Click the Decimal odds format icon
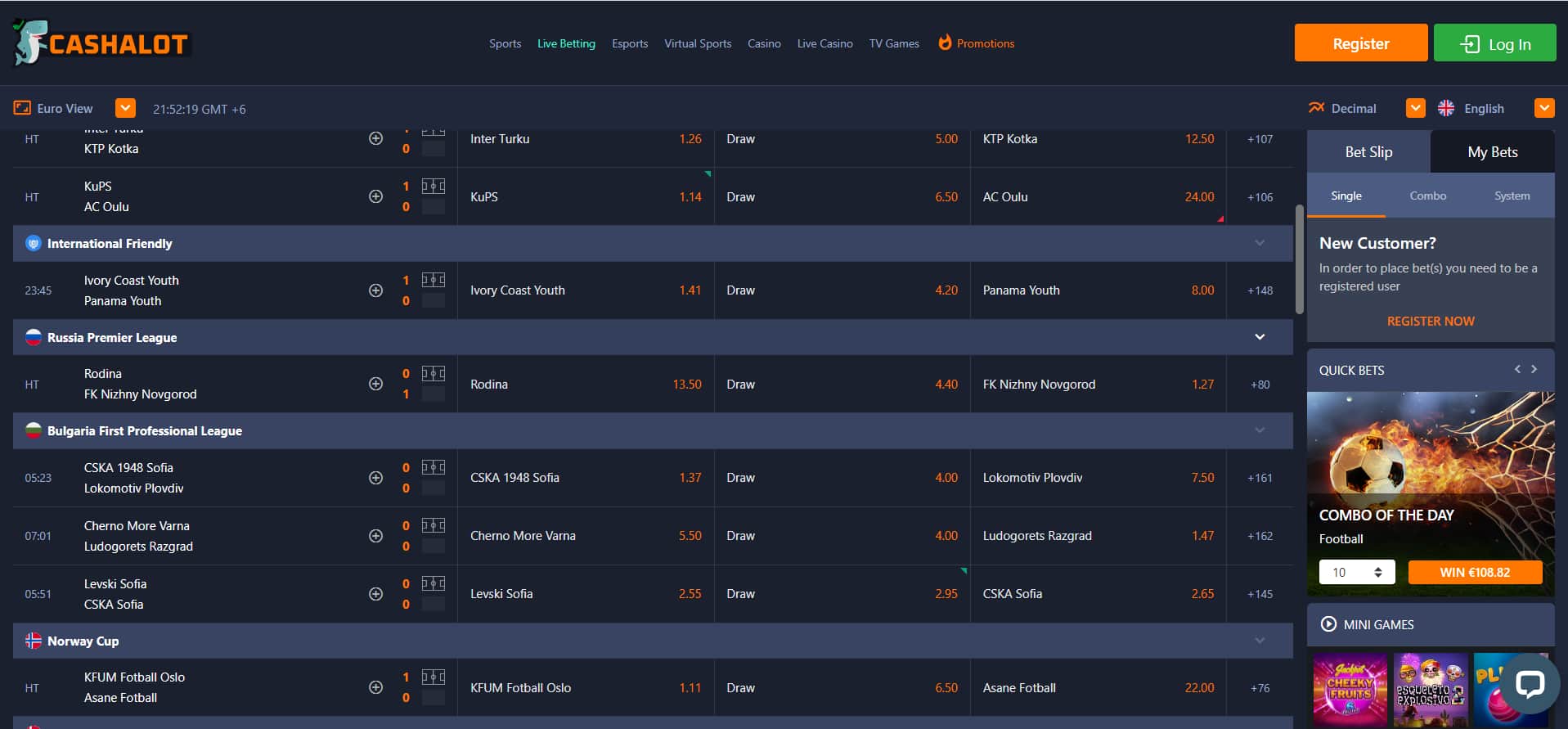This screenshot has width=1568, height=729. coord(1316,108)
